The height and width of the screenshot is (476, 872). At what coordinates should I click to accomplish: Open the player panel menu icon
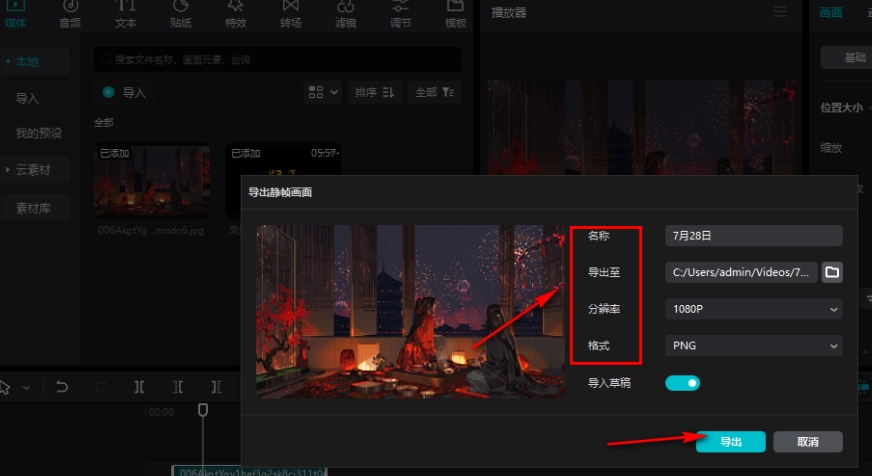780,12
